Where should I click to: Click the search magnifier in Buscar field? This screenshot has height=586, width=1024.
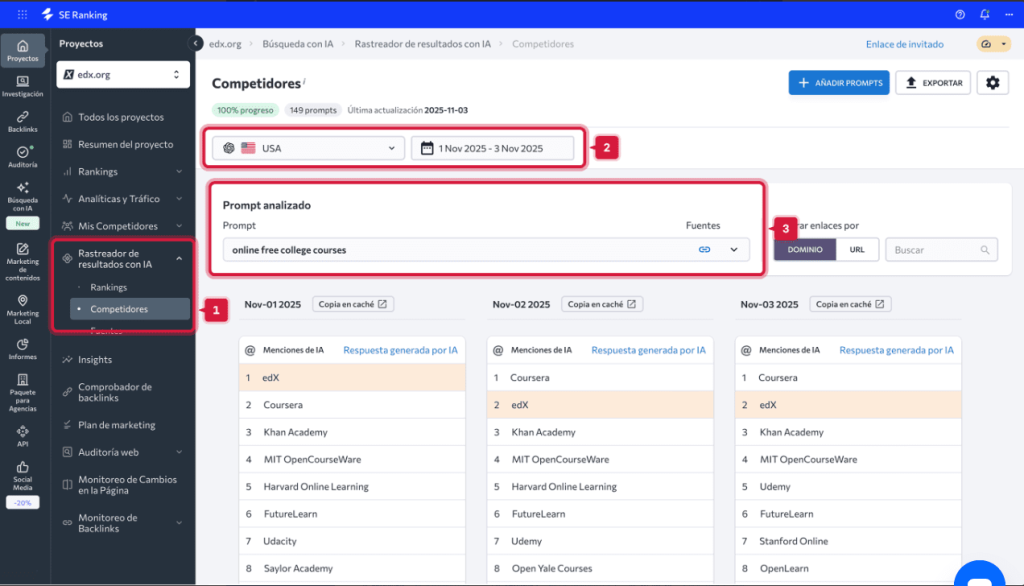985,250
